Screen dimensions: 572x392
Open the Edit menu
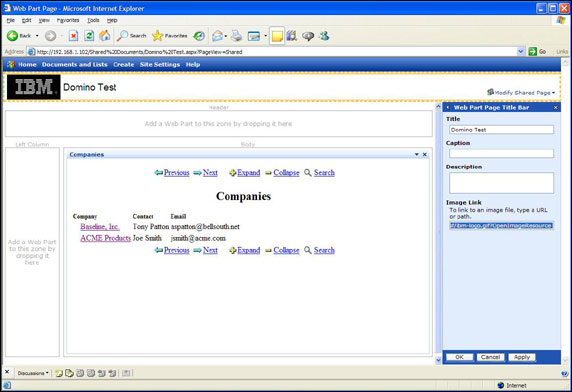point(26,20)
